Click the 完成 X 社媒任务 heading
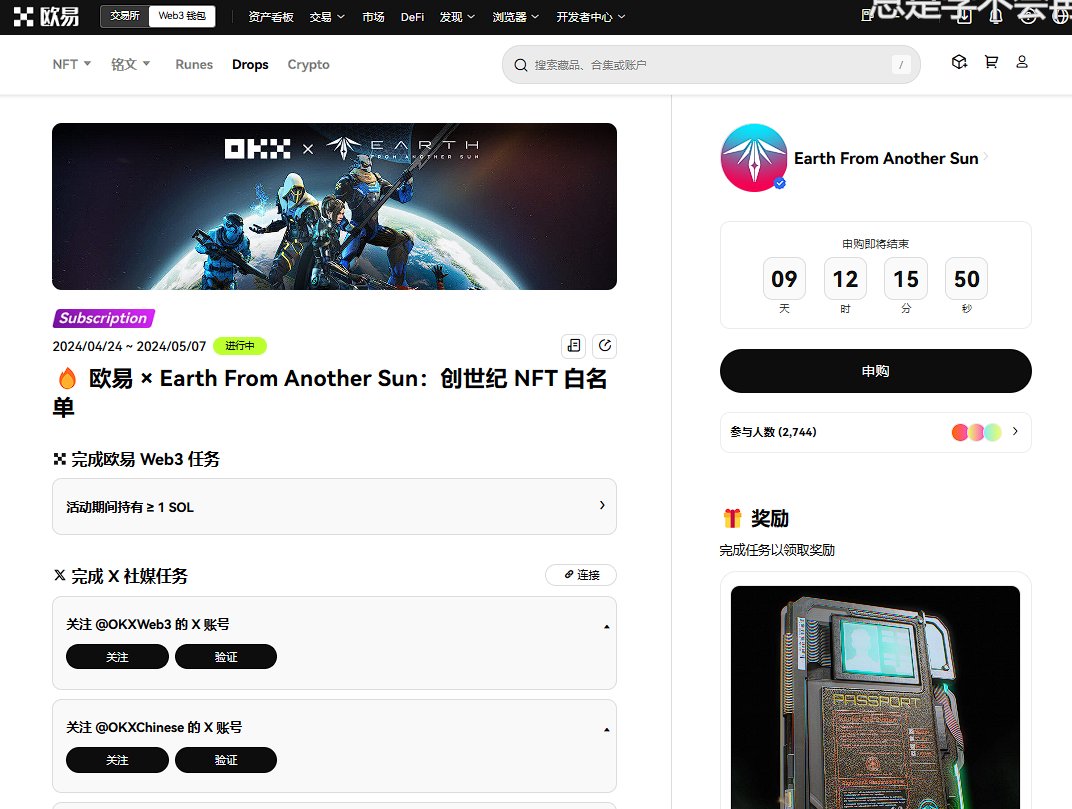1072x809 pixels. point(121,576)
